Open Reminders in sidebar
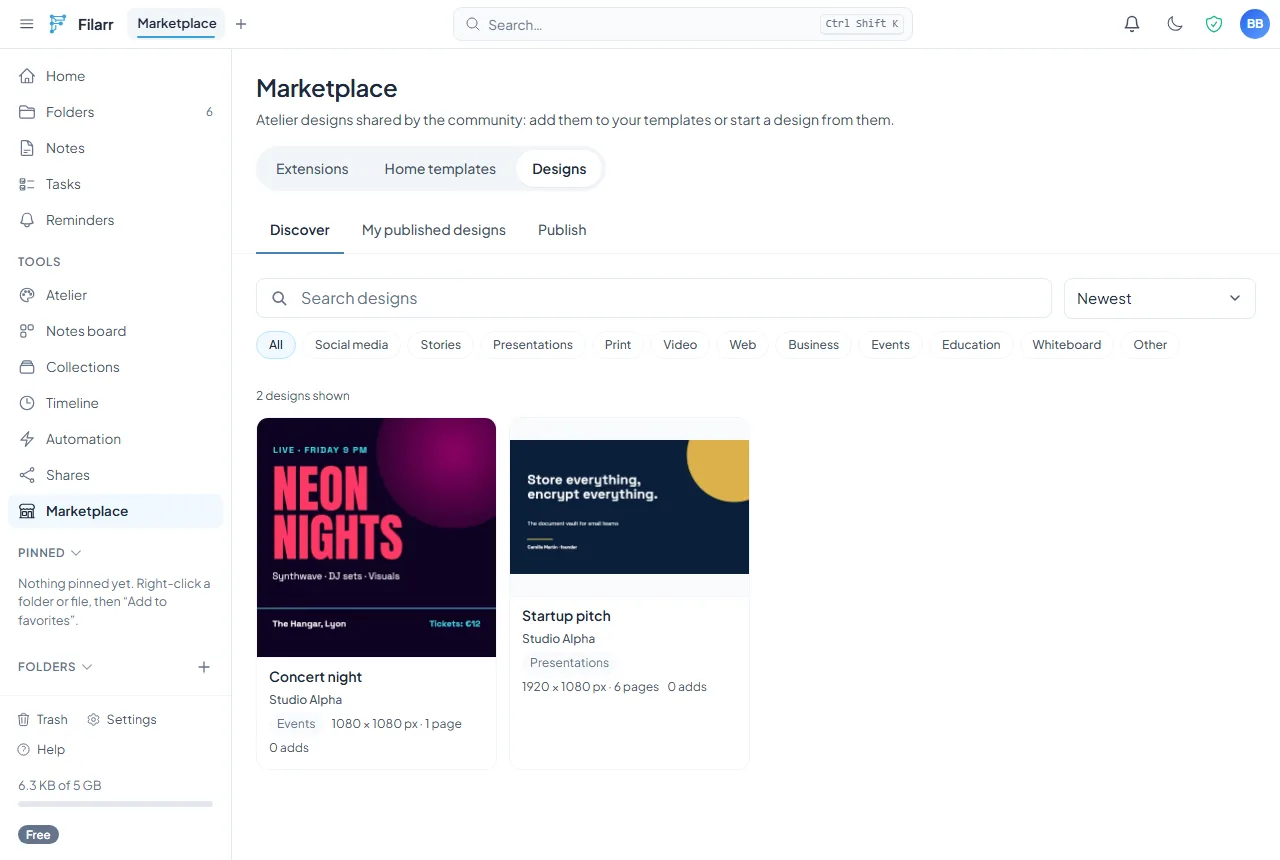This screenshot has width=1280, height=860. [115, 220]
